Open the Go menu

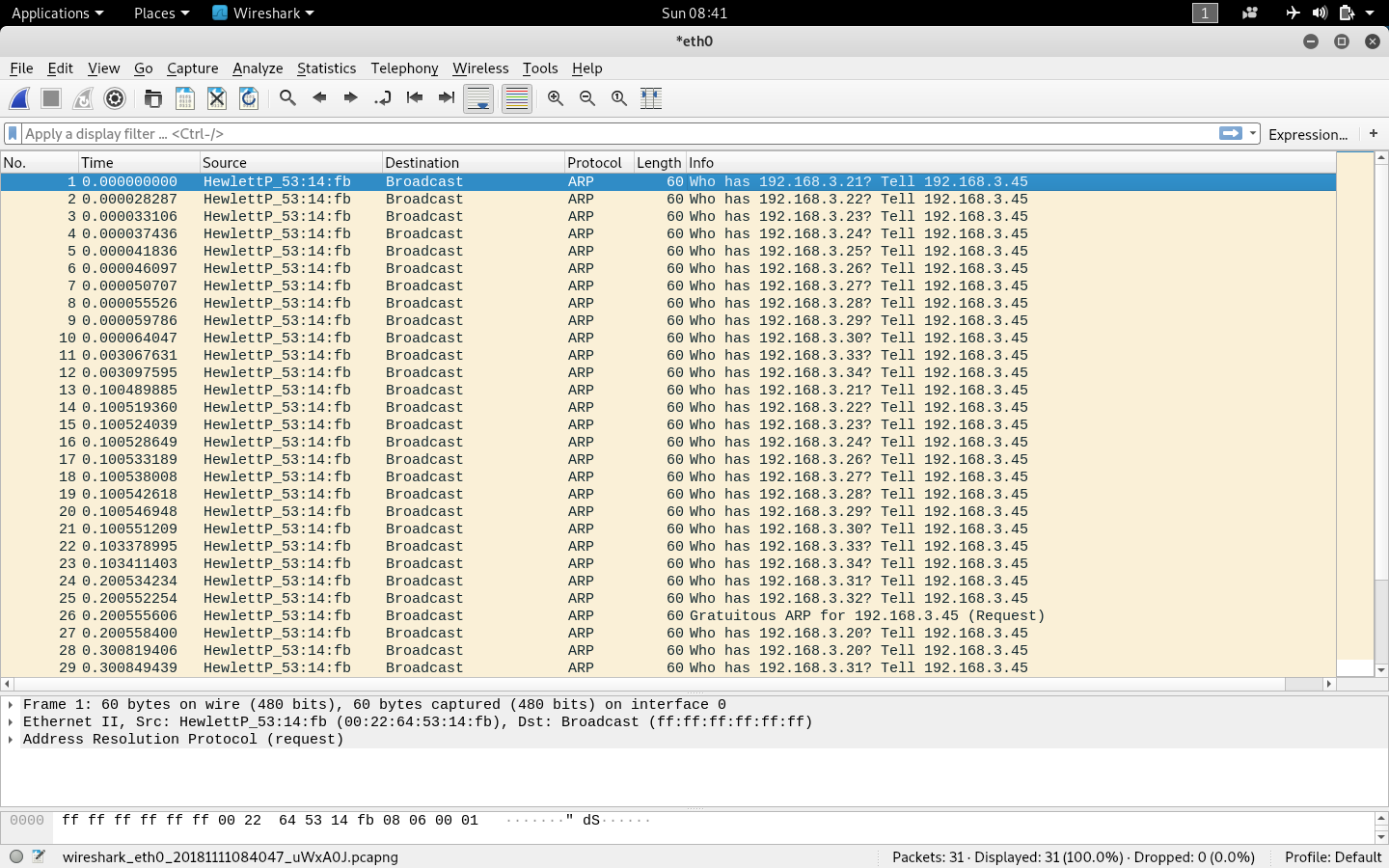(143, 68)
